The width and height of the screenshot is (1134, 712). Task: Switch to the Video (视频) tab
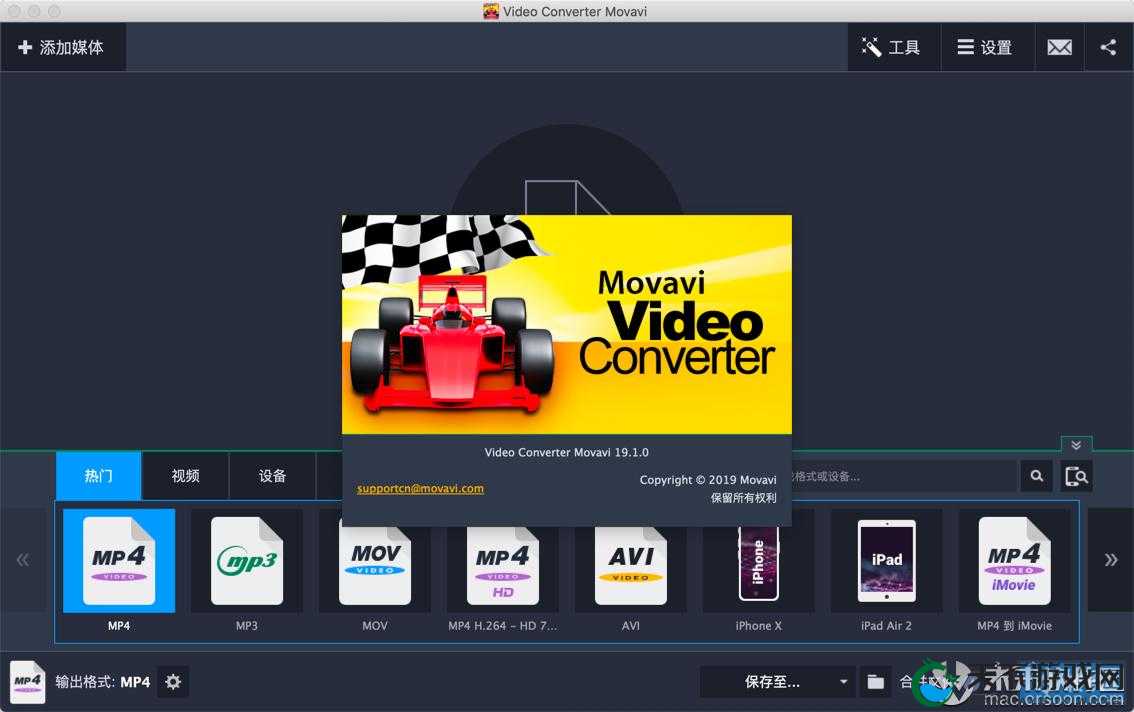click(185, 475)
